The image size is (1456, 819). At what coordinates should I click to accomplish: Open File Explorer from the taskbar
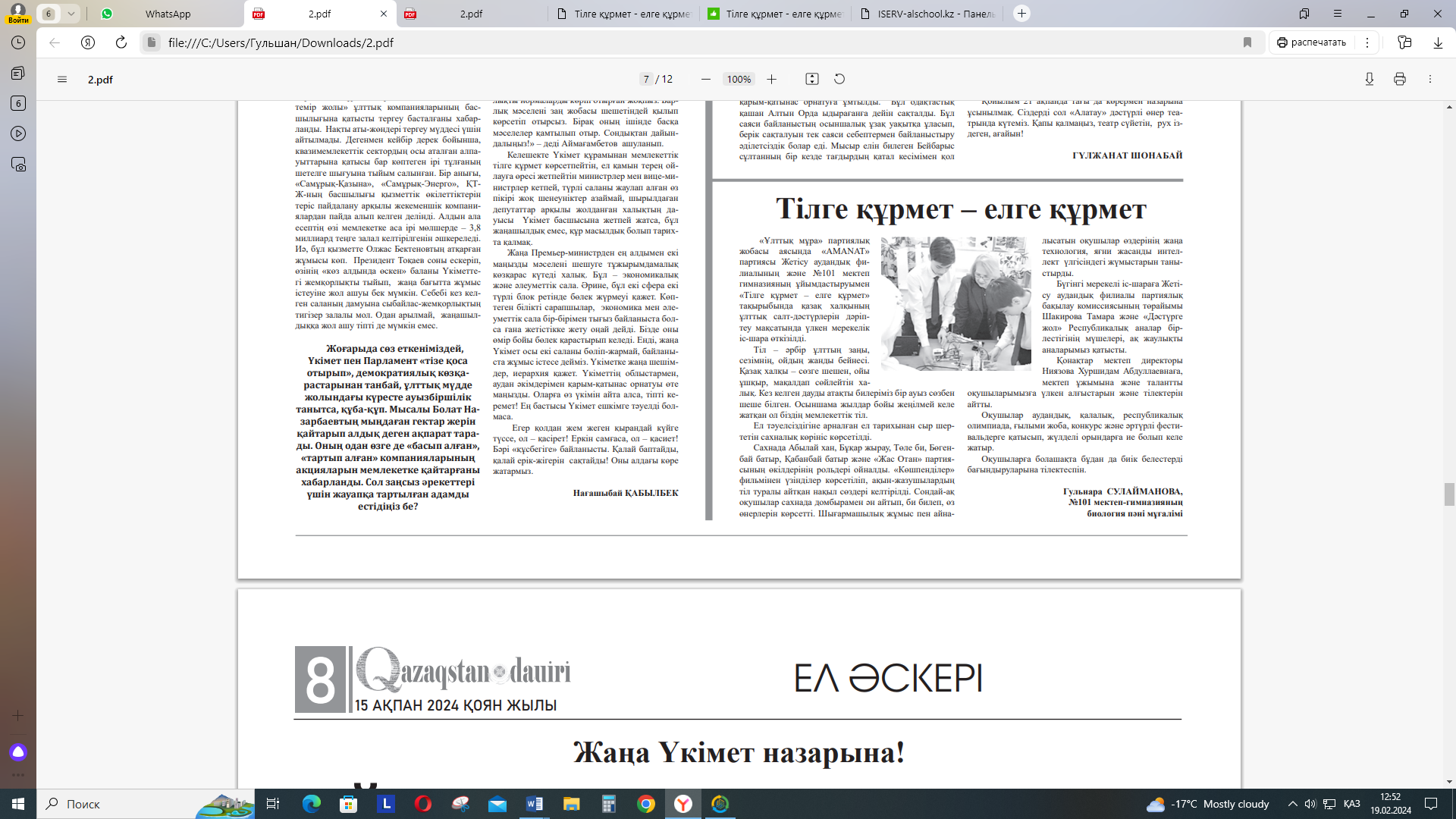[x=571, y=804]
